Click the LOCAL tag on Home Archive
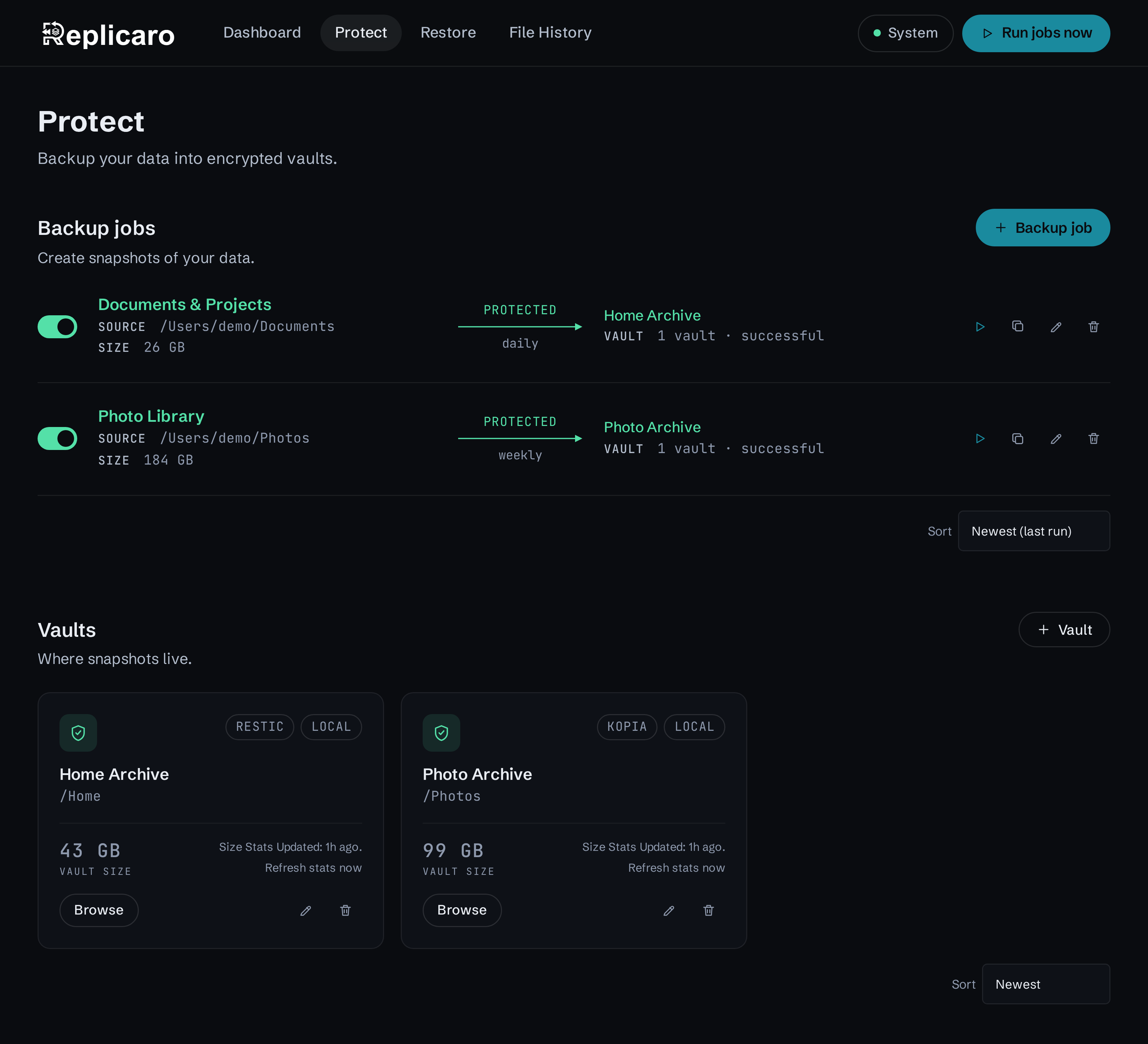The image size is (1148, 1044). (x=332, y=727)
